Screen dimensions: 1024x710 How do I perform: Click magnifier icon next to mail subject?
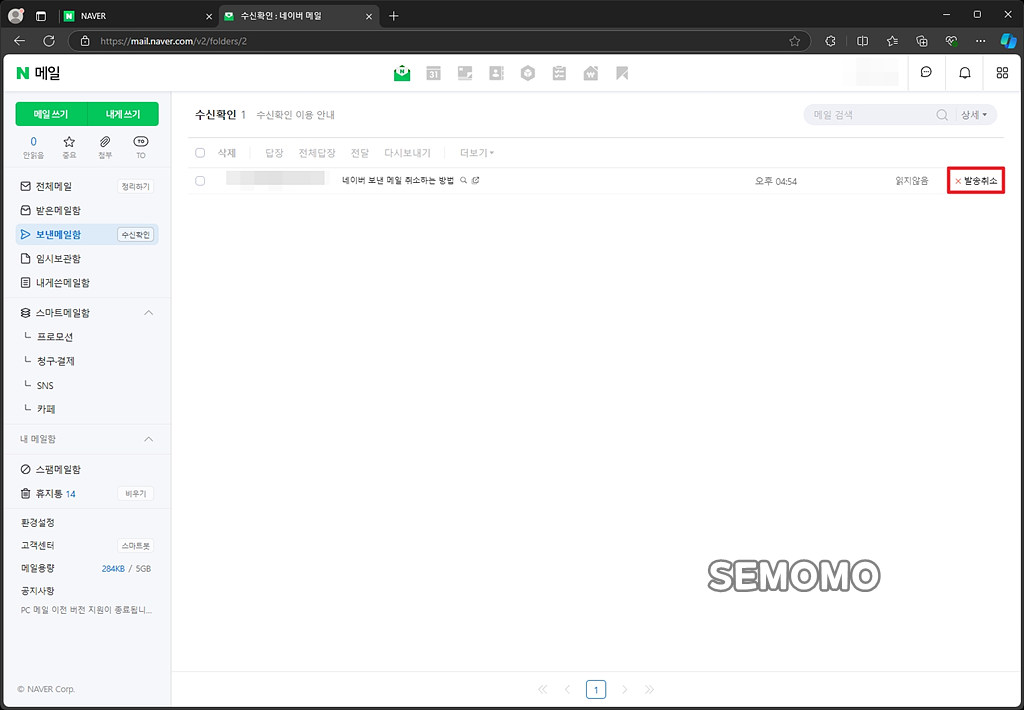(464, 180)
